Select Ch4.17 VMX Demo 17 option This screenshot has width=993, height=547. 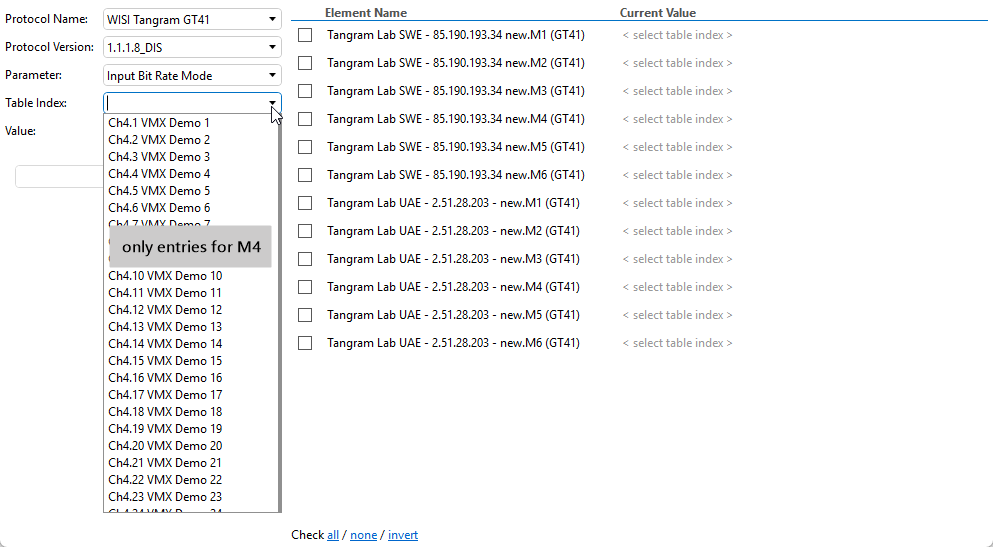[x=165, y=395]
